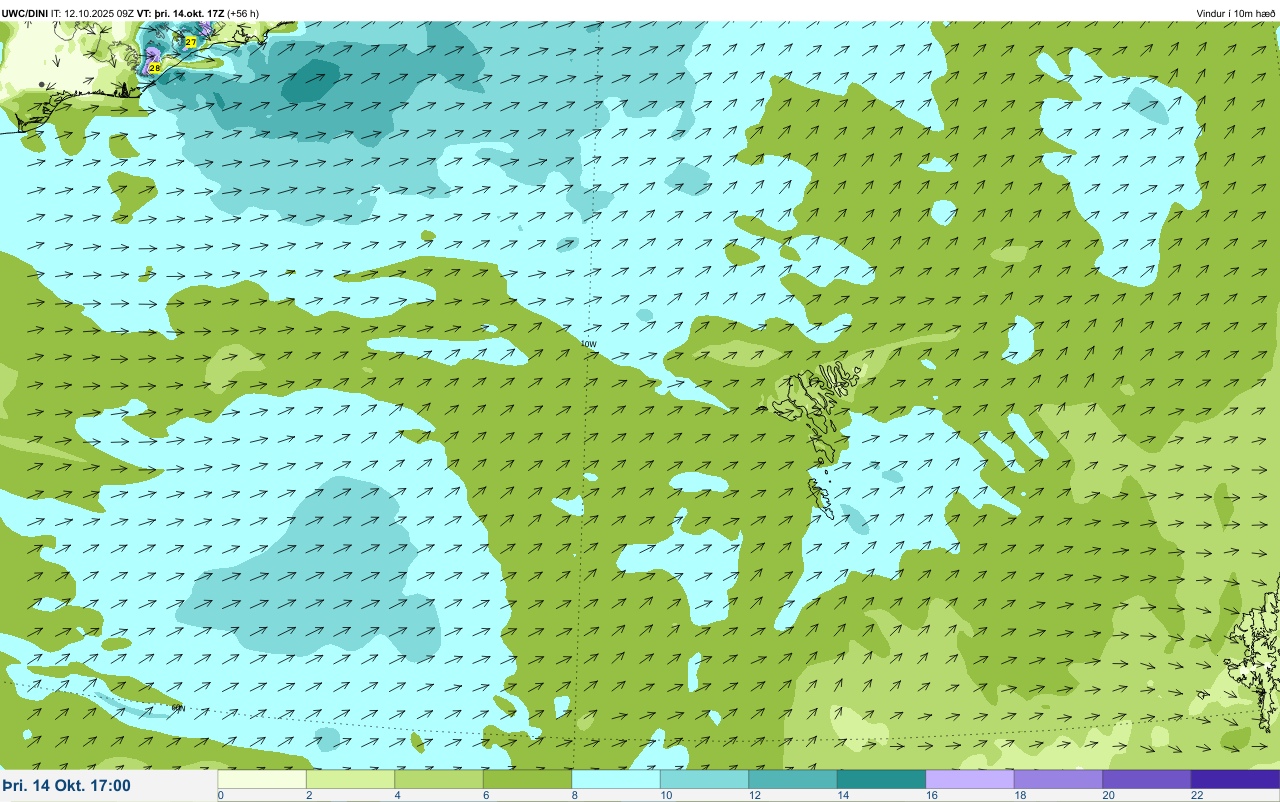Pick the darkest purple legend swatch above 22

[x=1235, y=779]
